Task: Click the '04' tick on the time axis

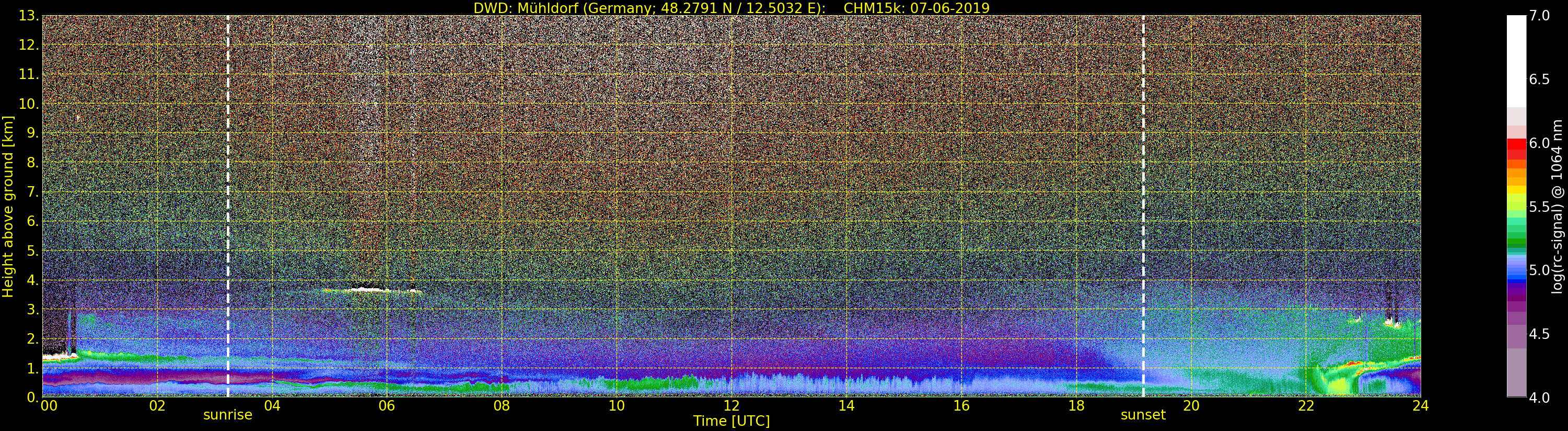Action: [272, 406]
